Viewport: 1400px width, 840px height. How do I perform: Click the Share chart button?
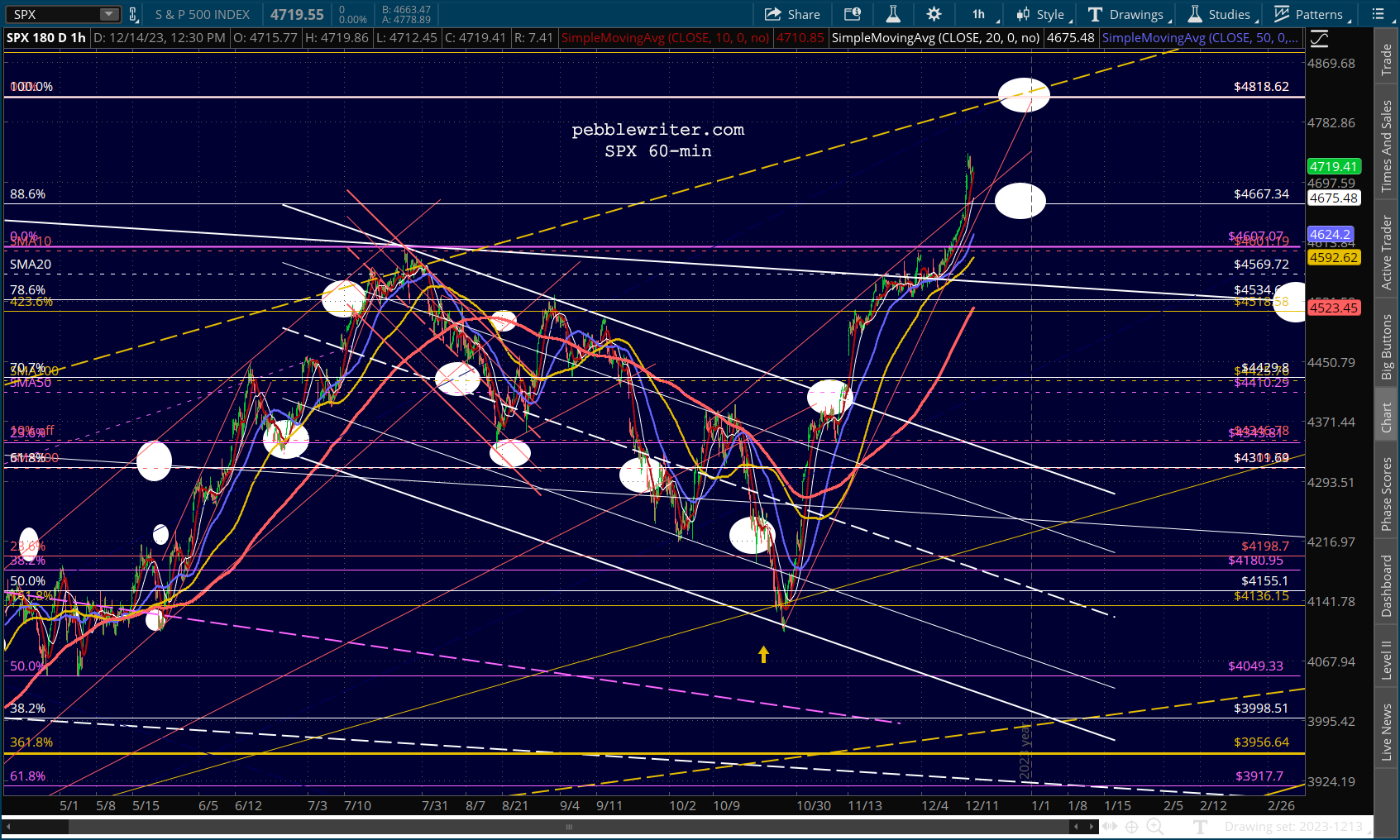(x=792, y=14)
